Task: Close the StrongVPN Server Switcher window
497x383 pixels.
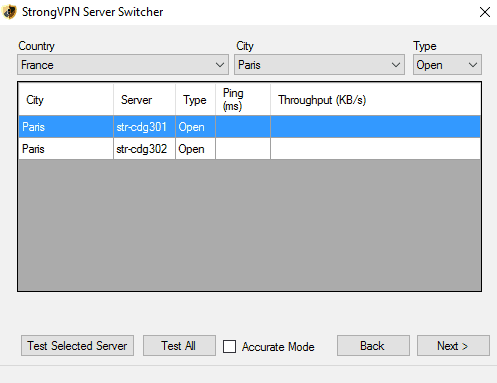Action: tap(485, 12)
